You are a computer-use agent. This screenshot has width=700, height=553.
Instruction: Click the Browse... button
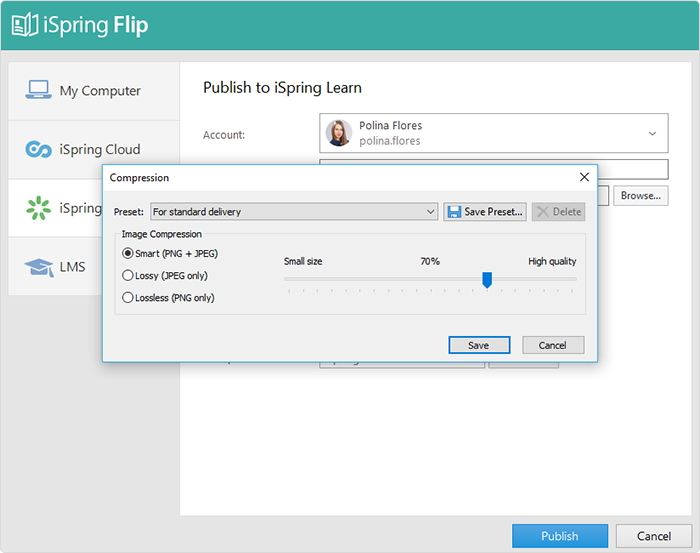tap(640, 196)
